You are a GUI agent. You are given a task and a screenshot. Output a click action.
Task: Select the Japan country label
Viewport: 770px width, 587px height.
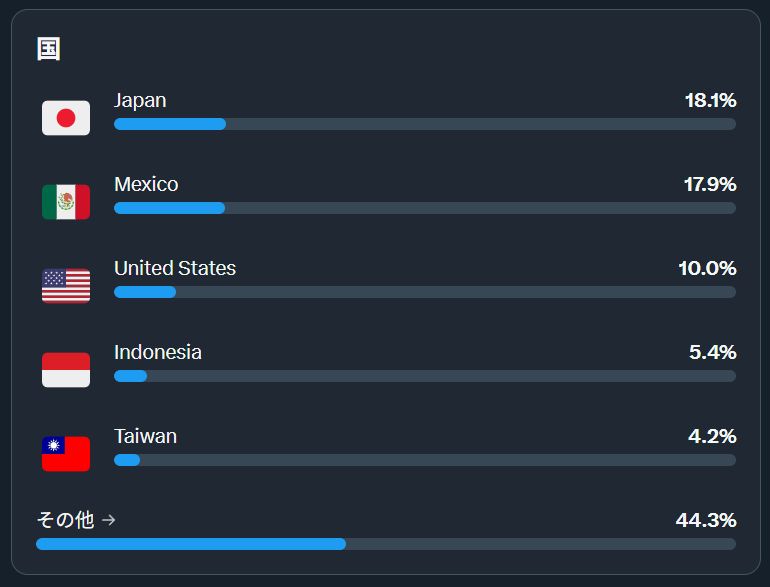(140, 100)
